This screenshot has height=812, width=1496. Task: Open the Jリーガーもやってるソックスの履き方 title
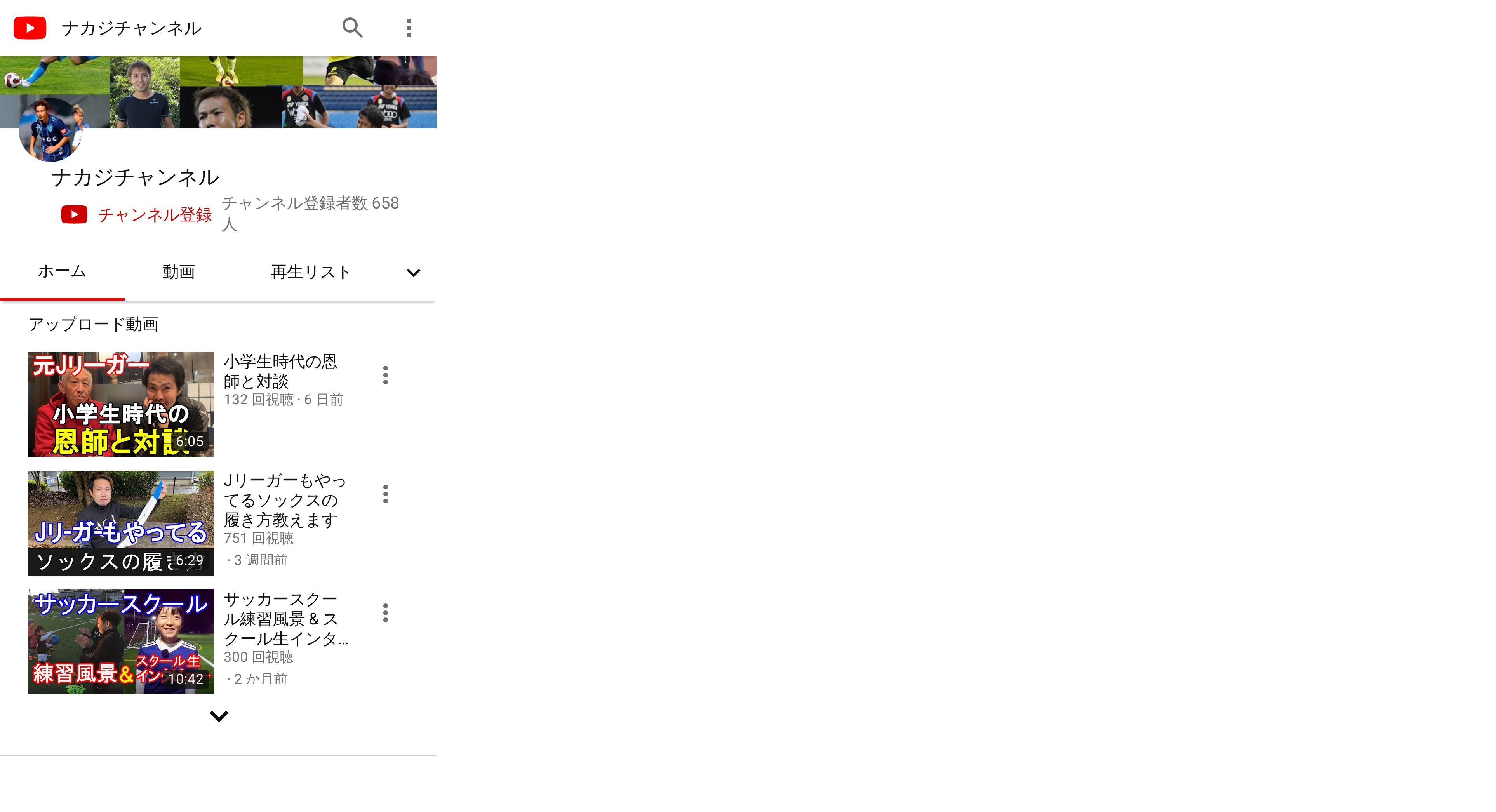[285, 500]
